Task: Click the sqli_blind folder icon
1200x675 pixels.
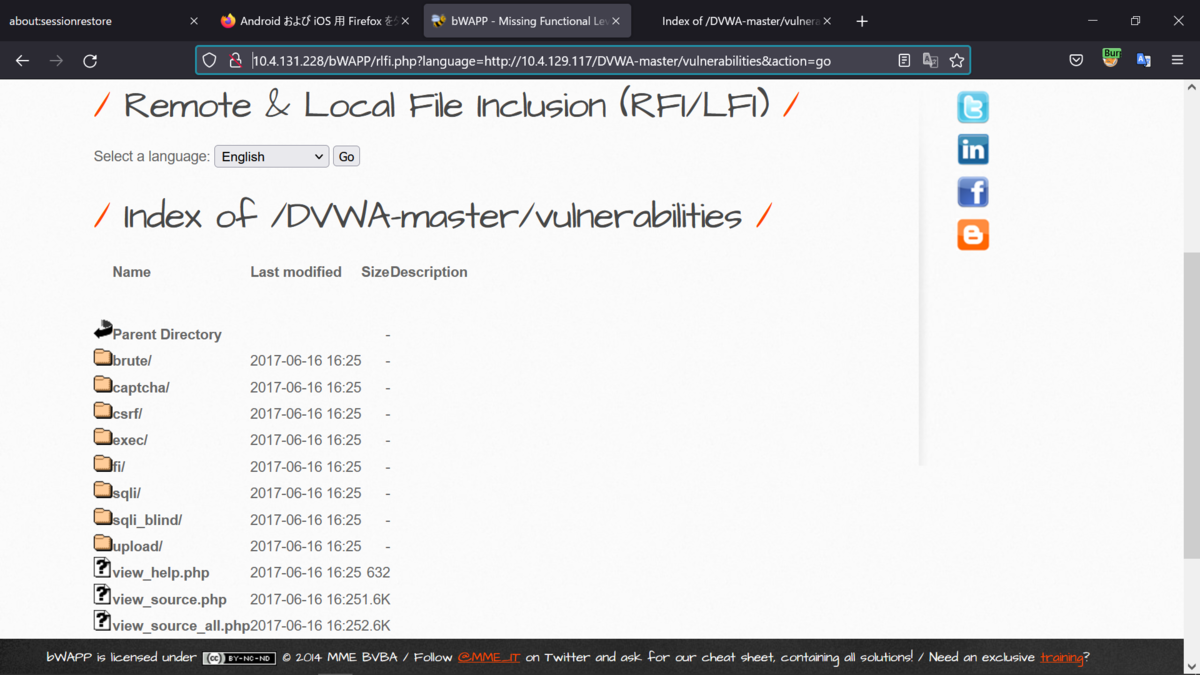Action: point(103,517)
